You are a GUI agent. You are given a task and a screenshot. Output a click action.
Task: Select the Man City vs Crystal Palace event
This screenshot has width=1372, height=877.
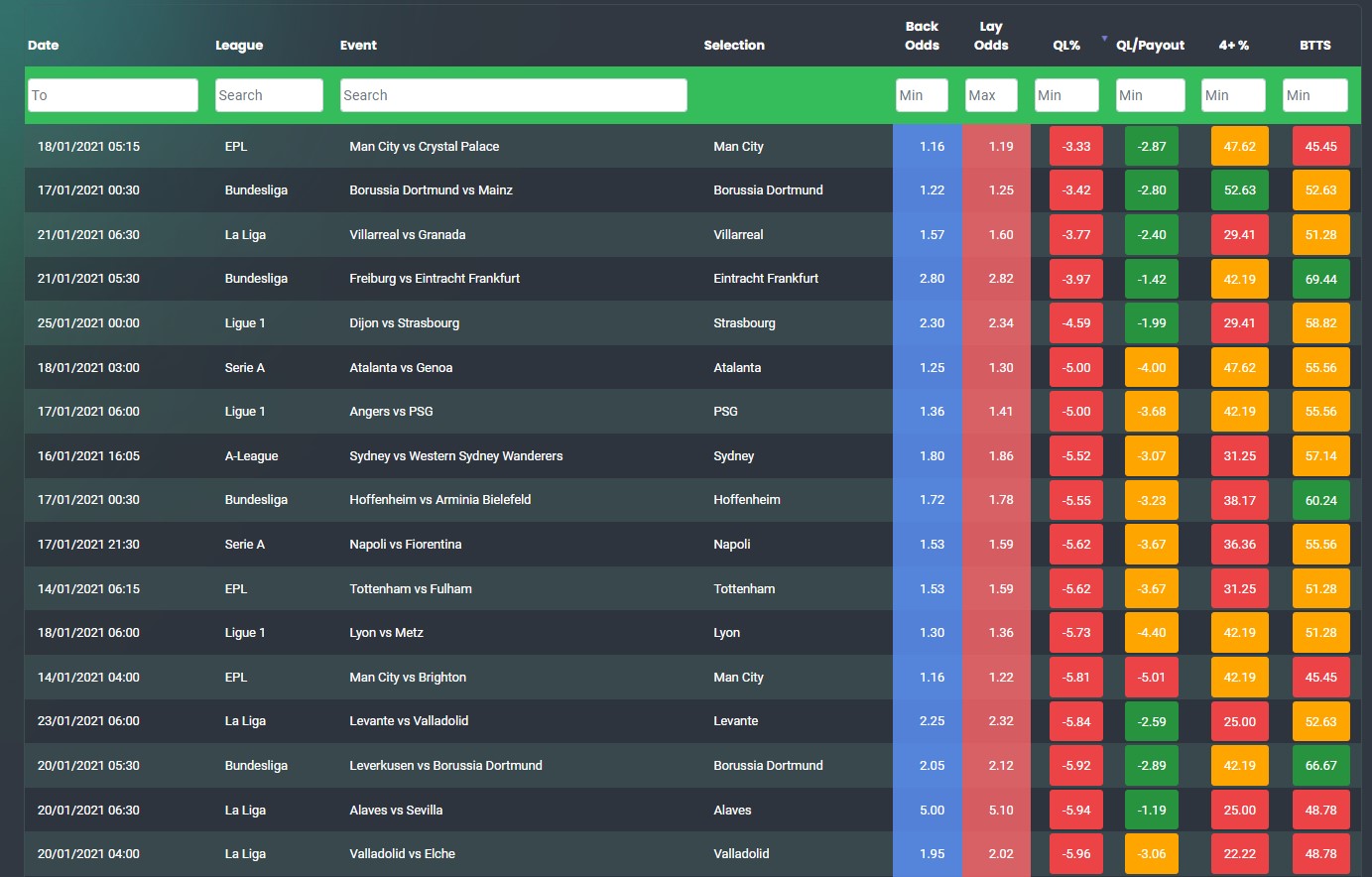(425, 146)
